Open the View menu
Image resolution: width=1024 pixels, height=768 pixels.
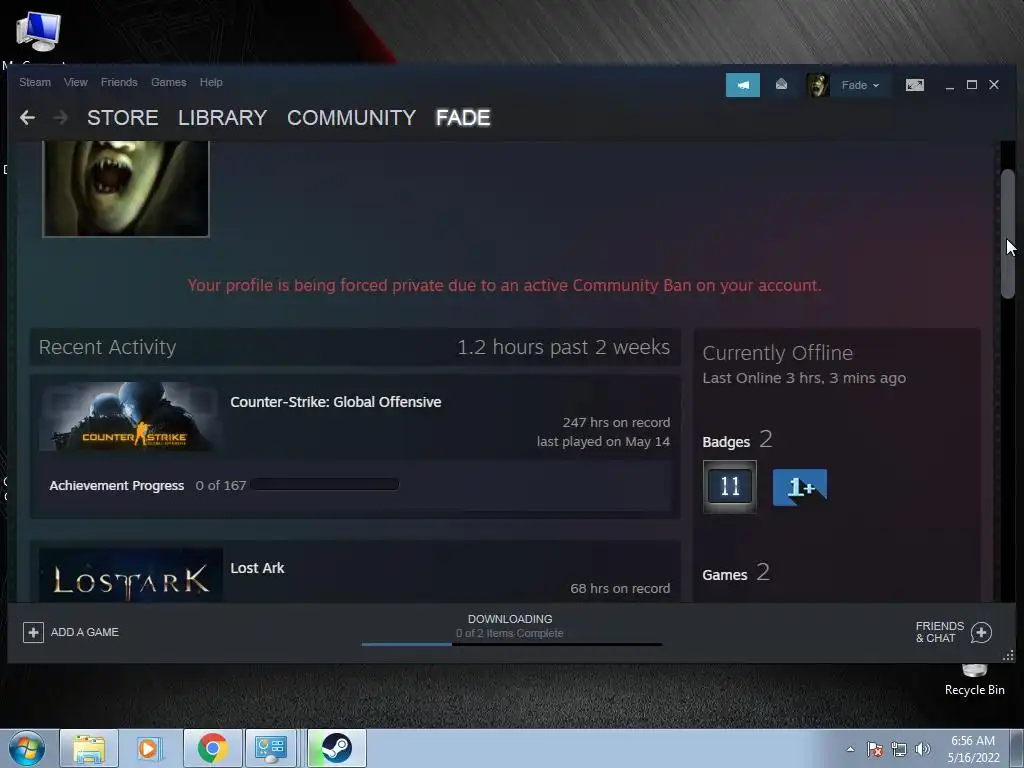(x=76, y=82)
